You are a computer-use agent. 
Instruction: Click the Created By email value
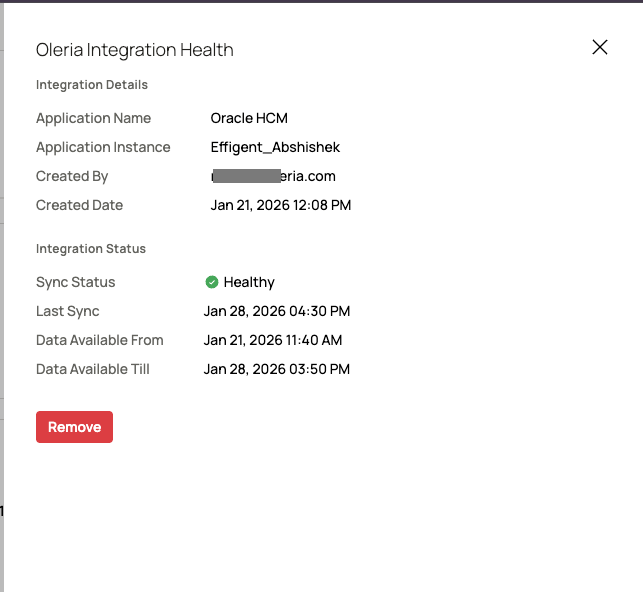(273, 176)
